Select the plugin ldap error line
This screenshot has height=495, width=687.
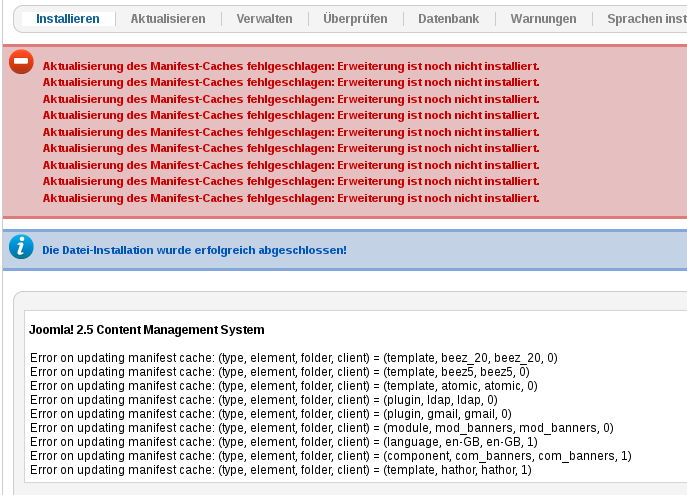point(264,400)
